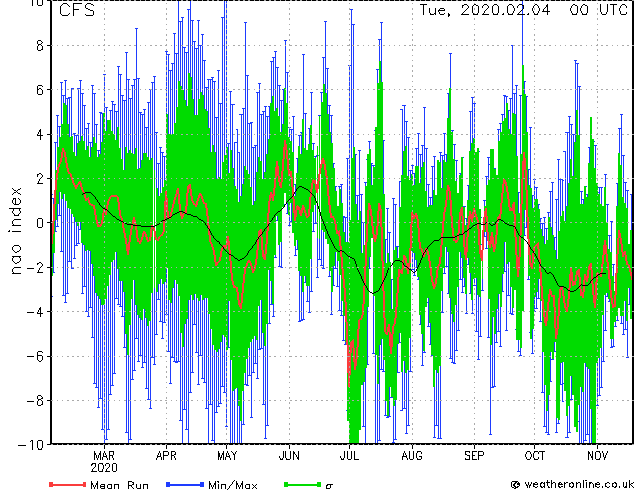This screenshot has height=490, width=634.
Task: Click the y-axis value 4
Action: (40, 134)
